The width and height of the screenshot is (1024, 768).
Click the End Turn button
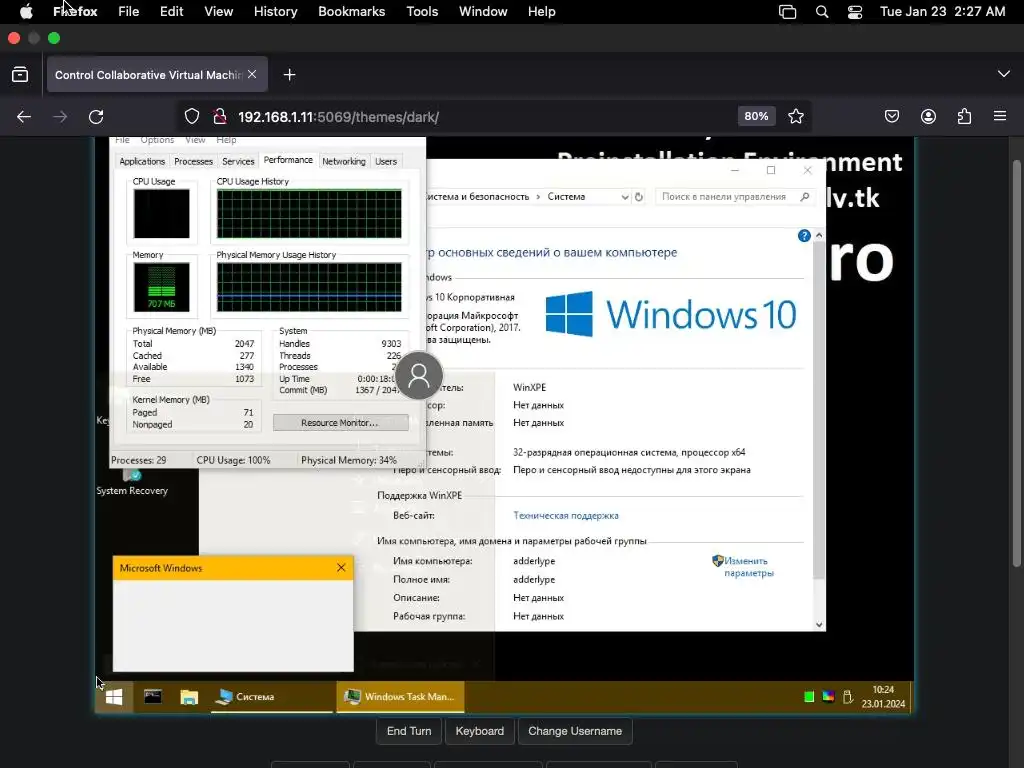pyautogui.click(x=409, y=731)
